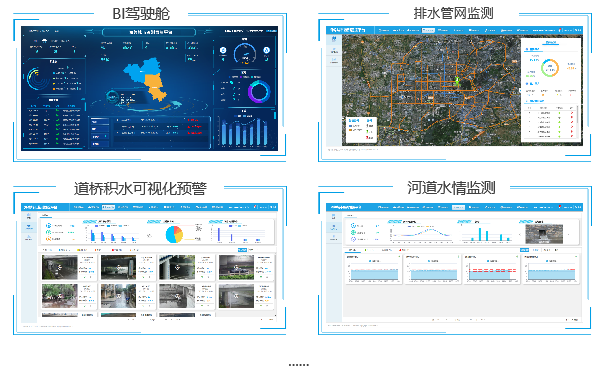Open the first camera thumbnail in bridge waterlogging grid
The height and width of the screenshot is (375, 605).
pyautogui.click(x=60, y=267)
